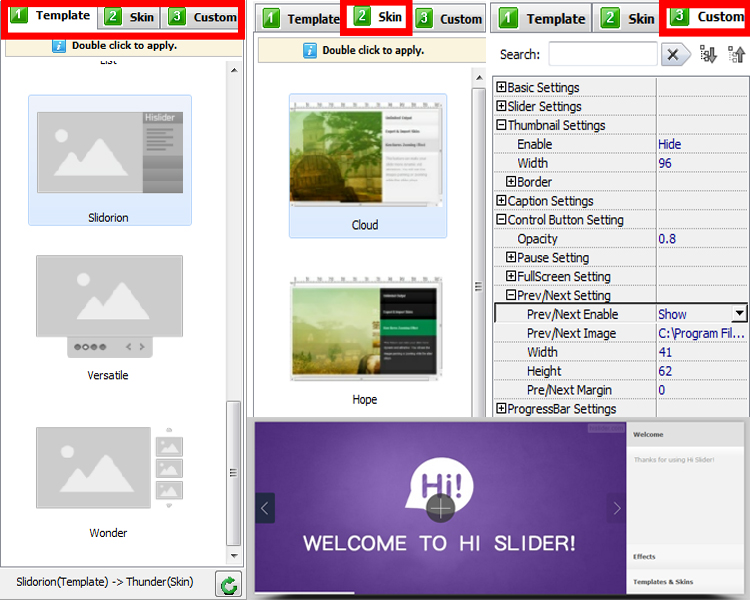Click the Prev/Next Image path 'C:\Program Fil...'
The width and height of the screenshot is (750, 600).
701,333
